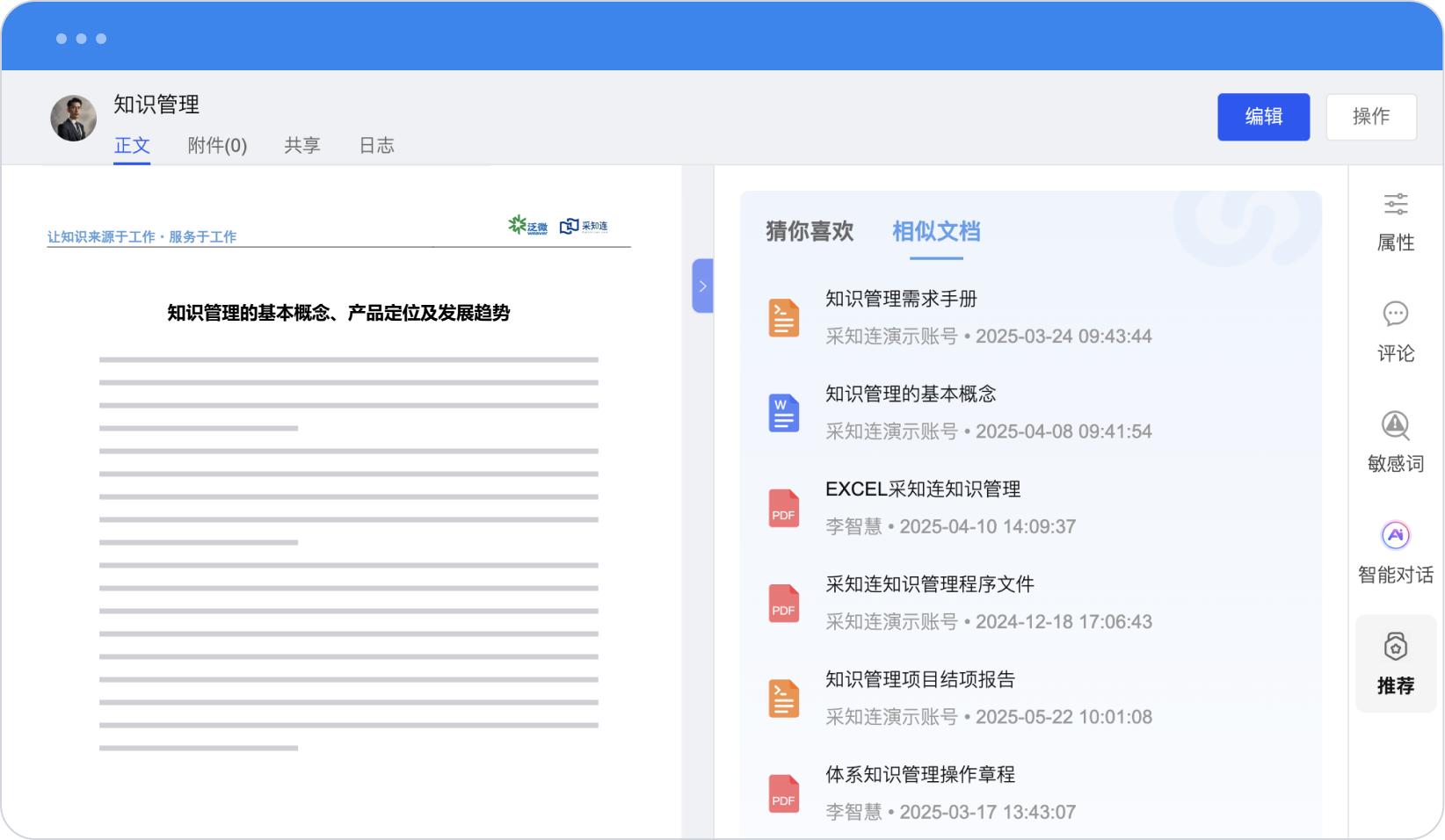Open the 体系知识管理操作章程 document link
This screenshot has width=1445, height=840.
(x=919, y=775)
